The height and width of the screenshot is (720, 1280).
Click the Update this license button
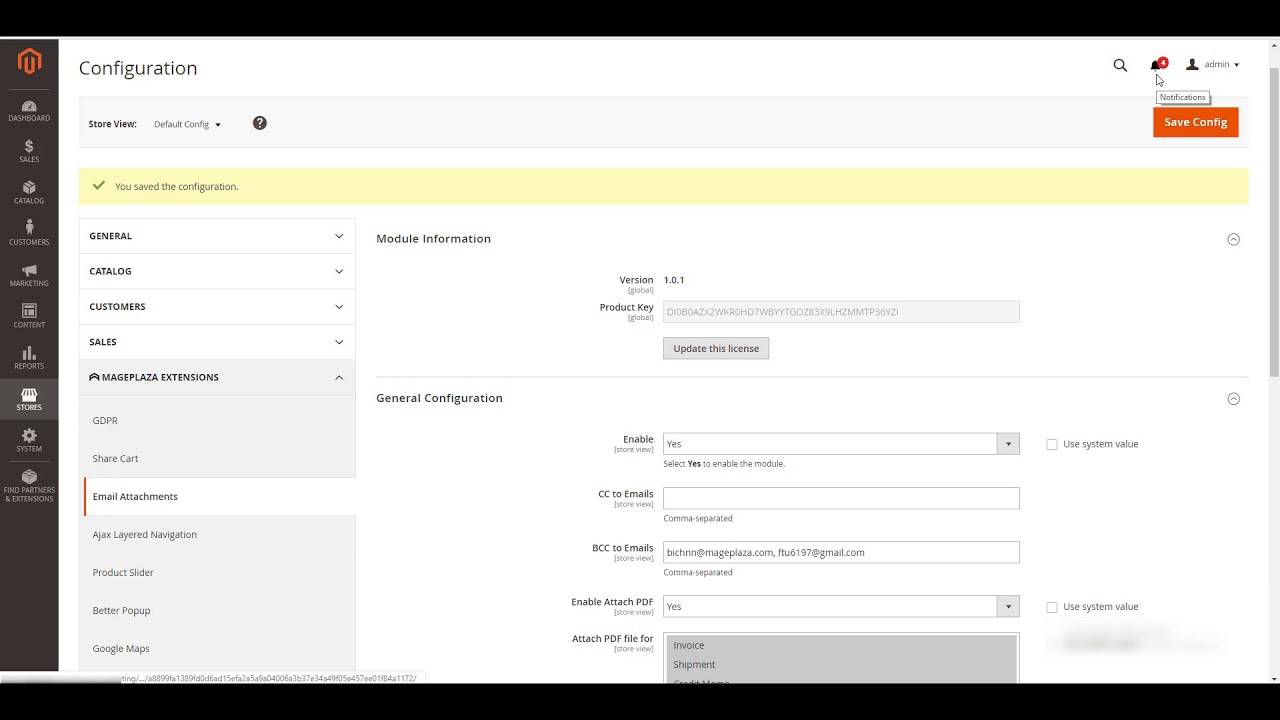click(x=716, y=348)
